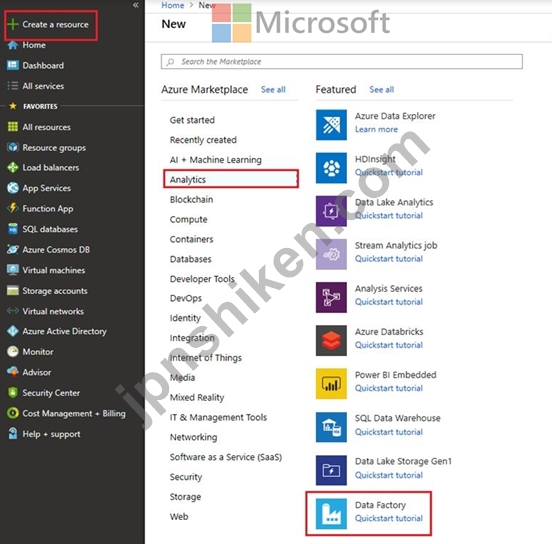The image size is (552, 544).
Task: Click the SQL Data Warehouse tile icon
Action: pos(331,427)
